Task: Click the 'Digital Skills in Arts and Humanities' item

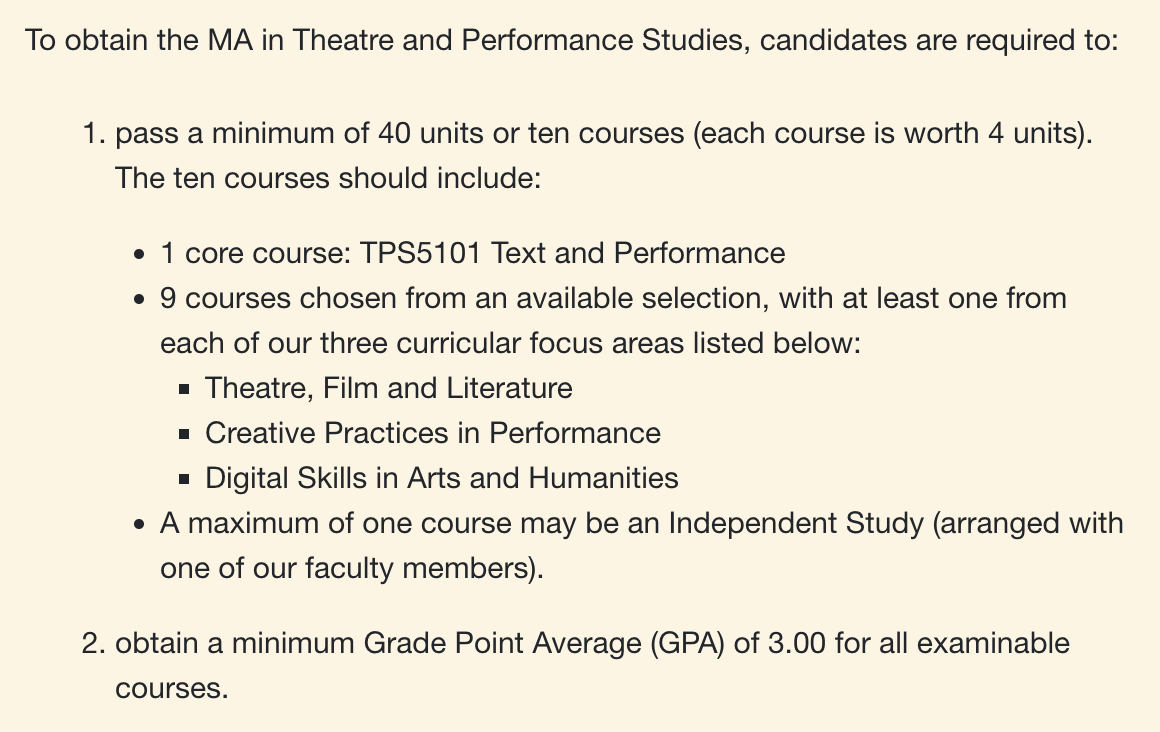Action: tap(442, 479)
